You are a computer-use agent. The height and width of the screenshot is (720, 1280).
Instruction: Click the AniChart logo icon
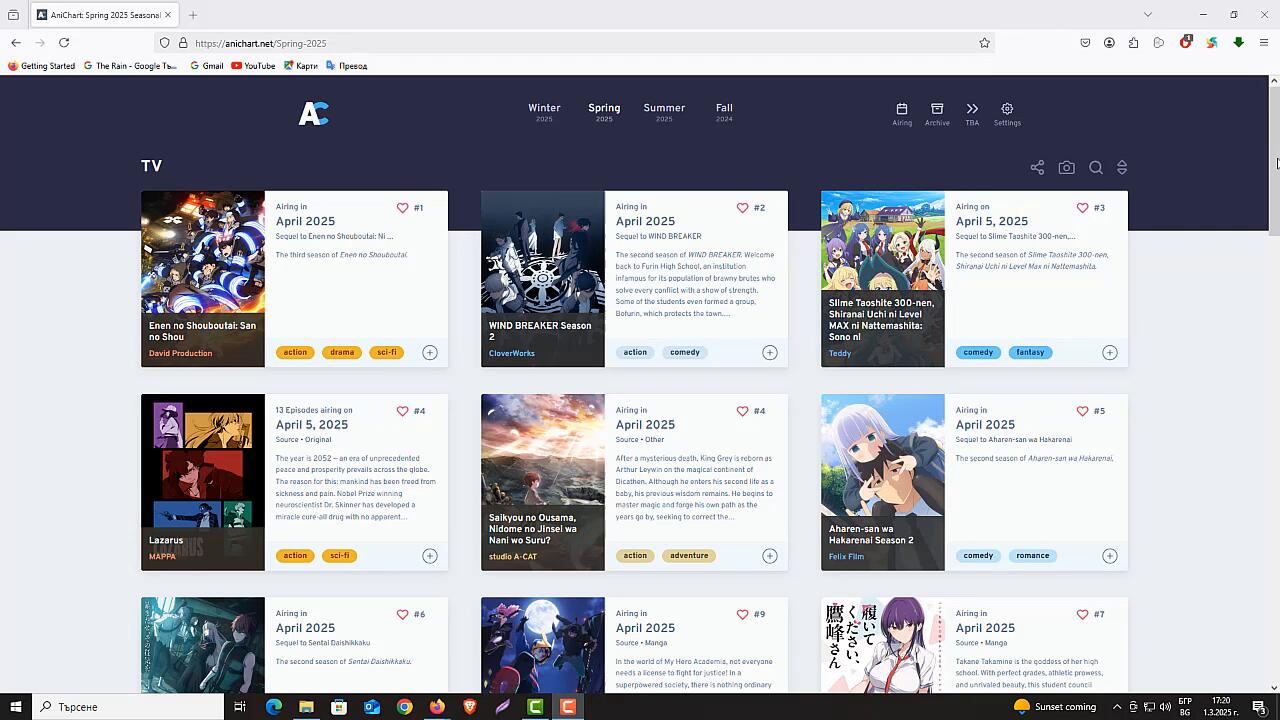point(313,113)
